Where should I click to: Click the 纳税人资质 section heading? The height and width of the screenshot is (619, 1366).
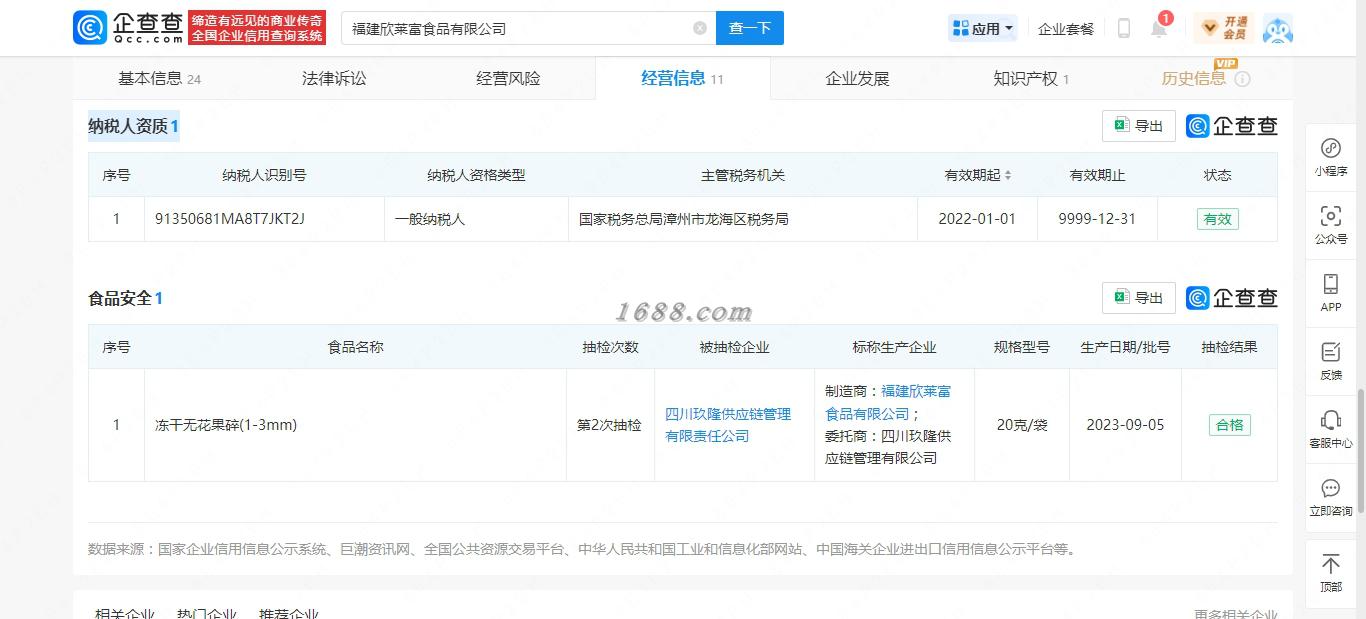click(134, 126)
